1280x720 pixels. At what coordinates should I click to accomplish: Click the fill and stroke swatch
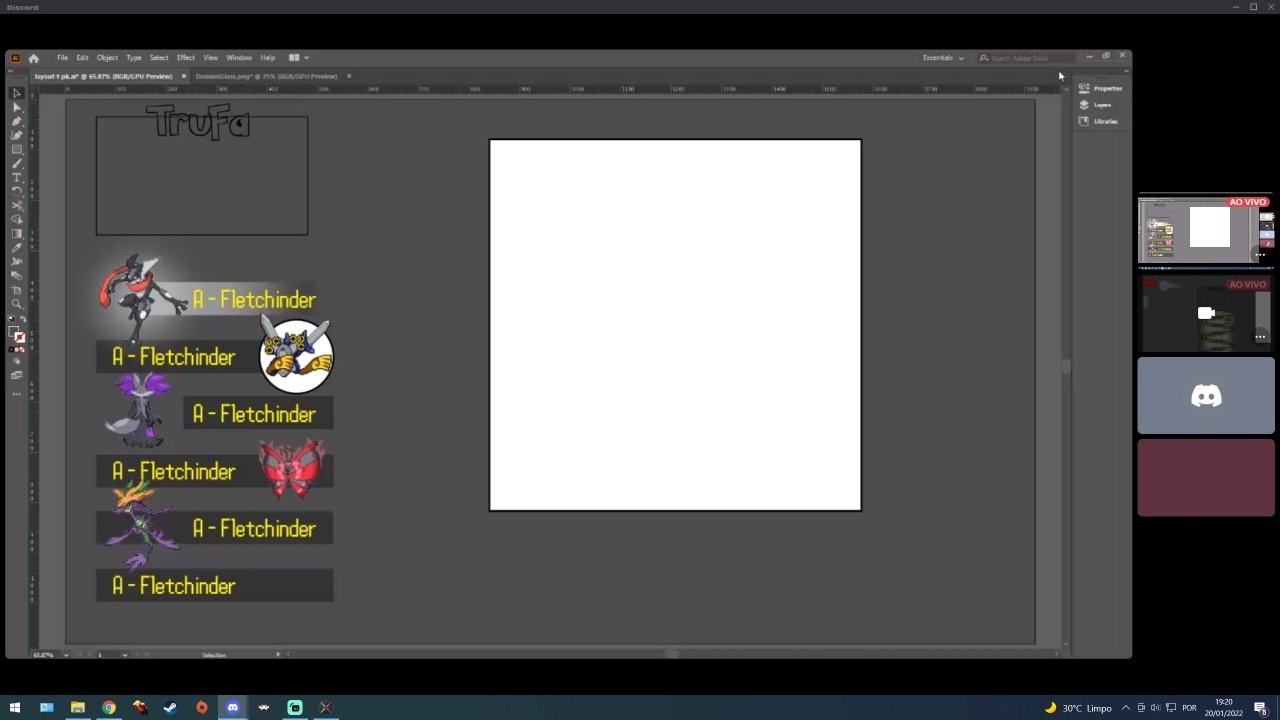pos(16,333)
